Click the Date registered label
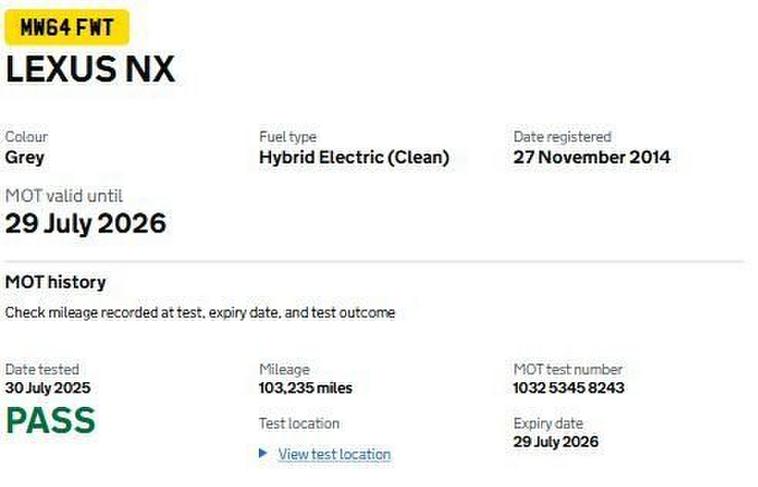Viewport: 758px width, 487px height. point(562,137)
